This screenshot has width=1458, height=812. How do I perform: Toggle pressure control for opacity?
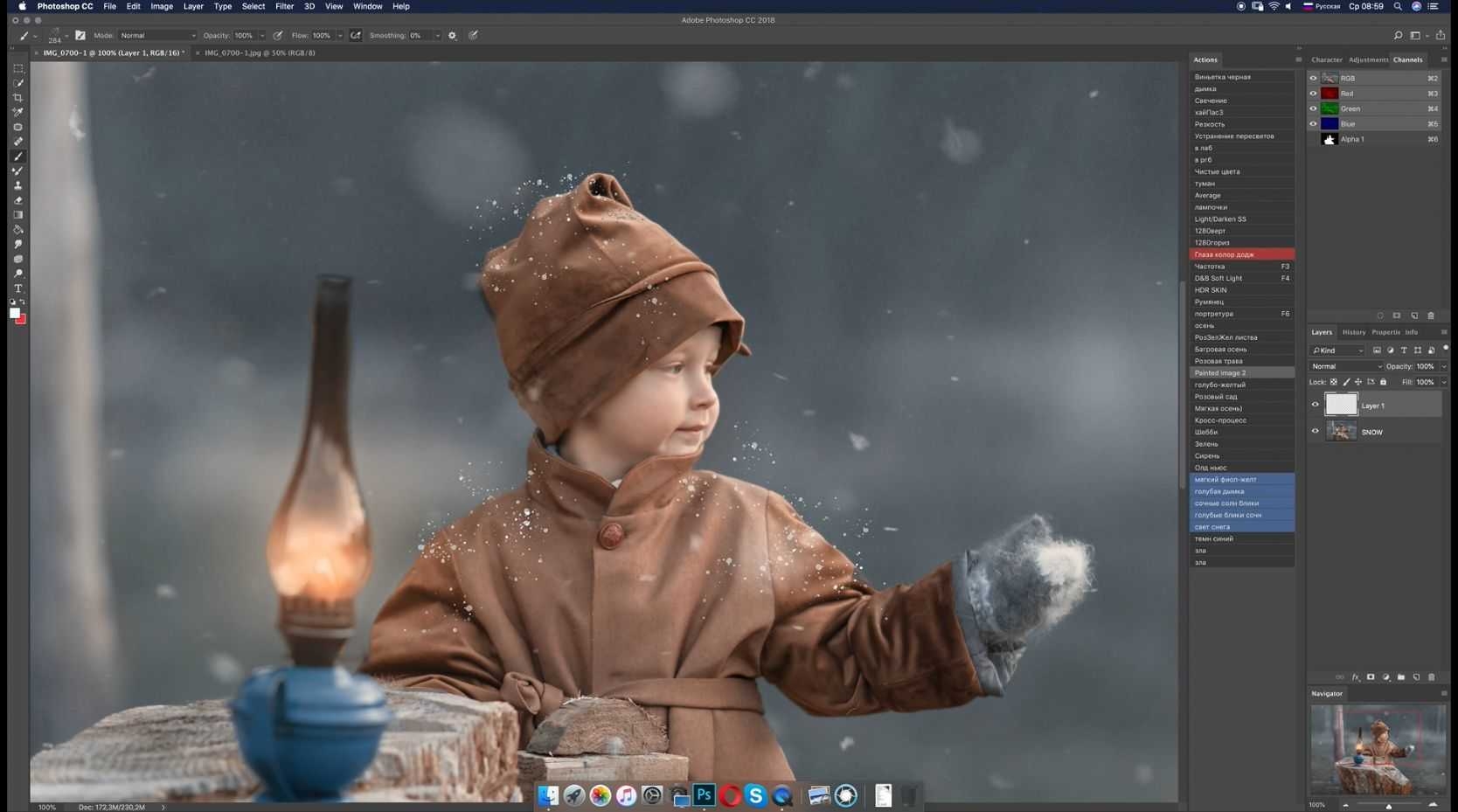(x=278, y=36)
